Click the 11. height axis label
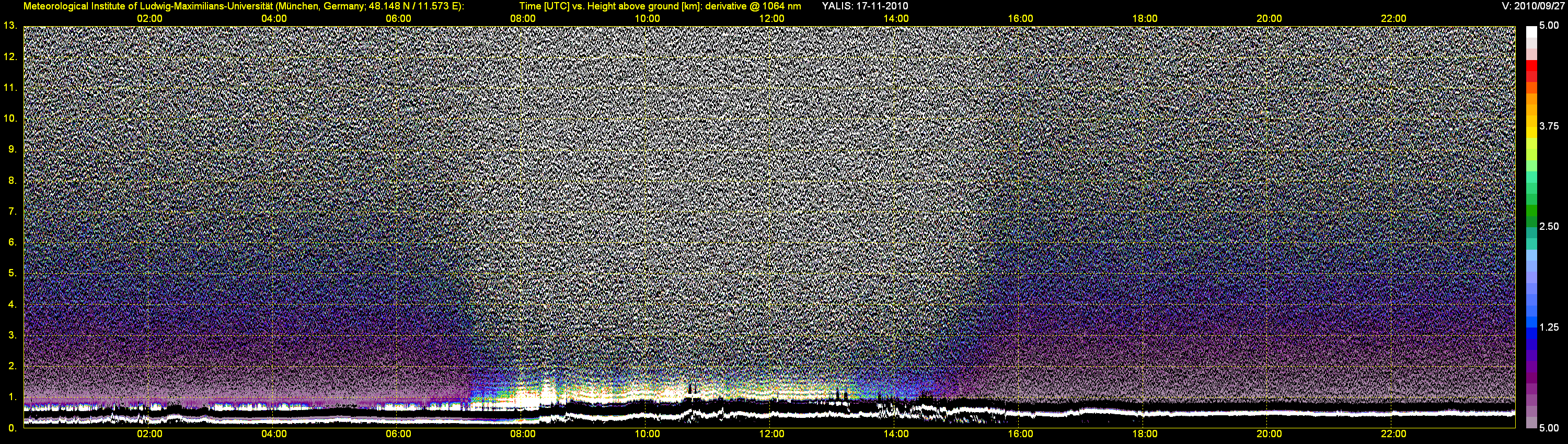The image size is (1568, 444). (10, 88)
